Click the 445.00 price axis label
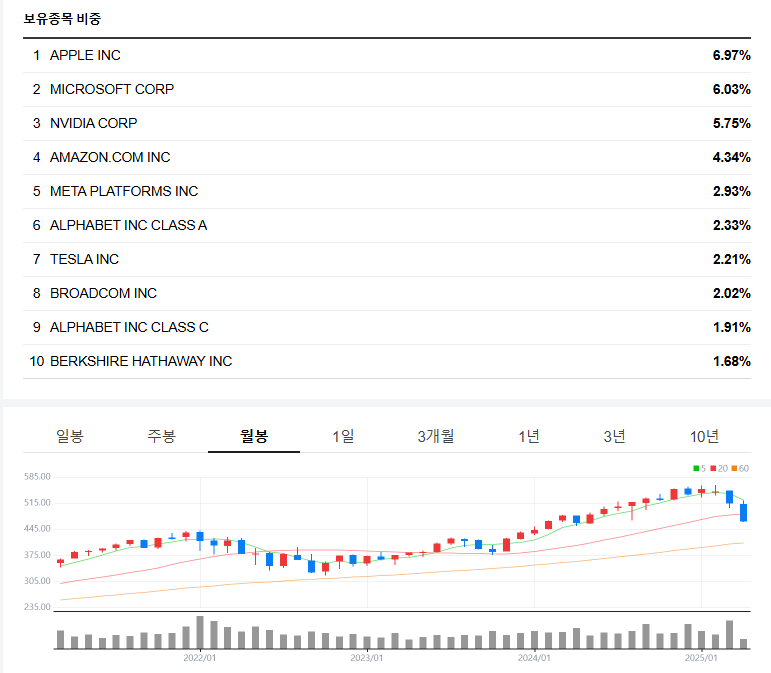771x673 pixels. tap(37, 528)
